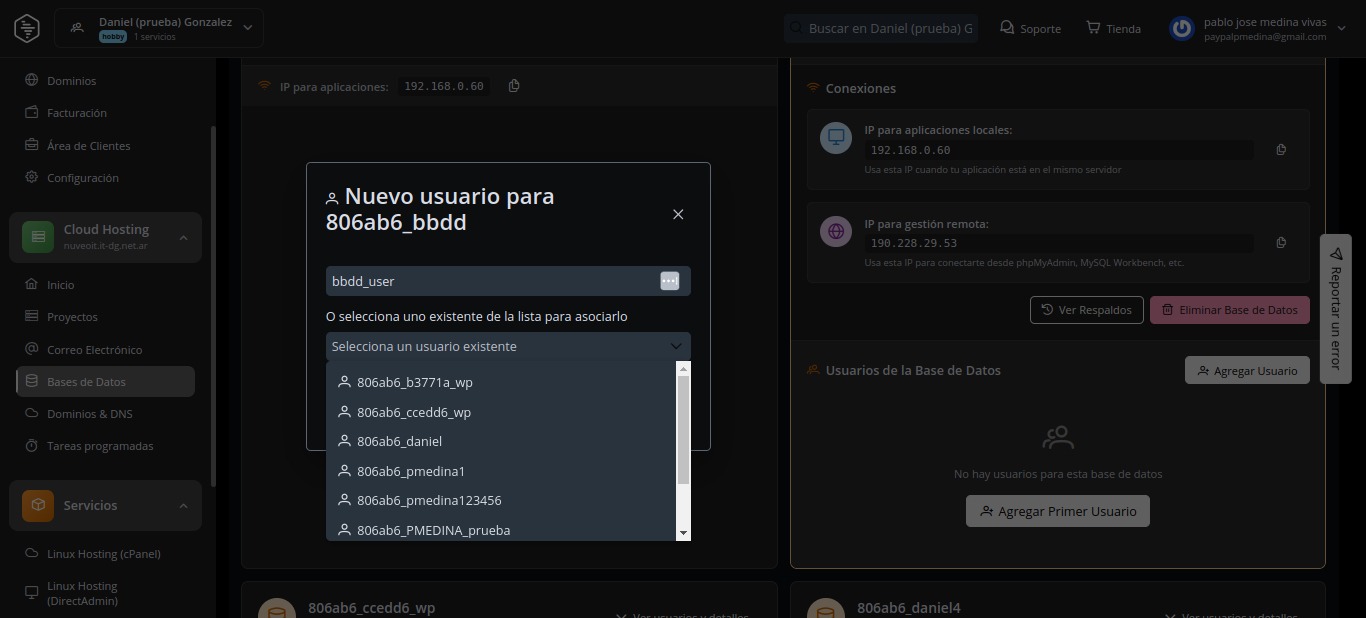Click Eliminar Base de Datos button
Viewport: 1366px width, 618px height.
click(x=1229, y=310)
